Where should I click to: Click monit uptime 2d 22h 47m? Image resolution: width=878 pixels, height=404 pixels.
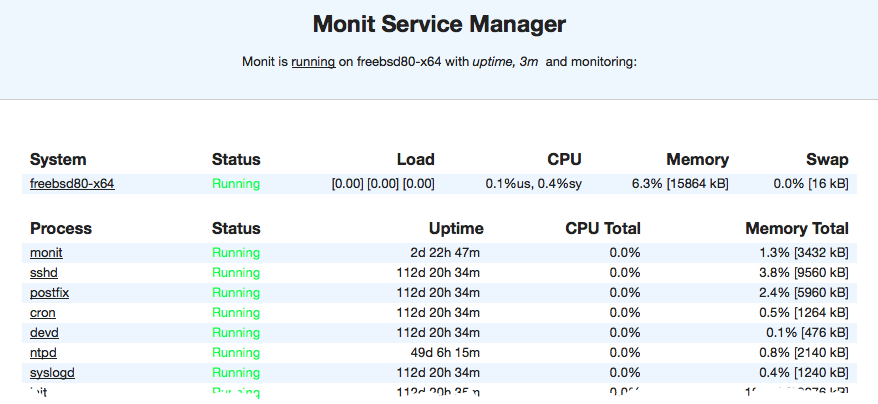[x=445, y=253]
